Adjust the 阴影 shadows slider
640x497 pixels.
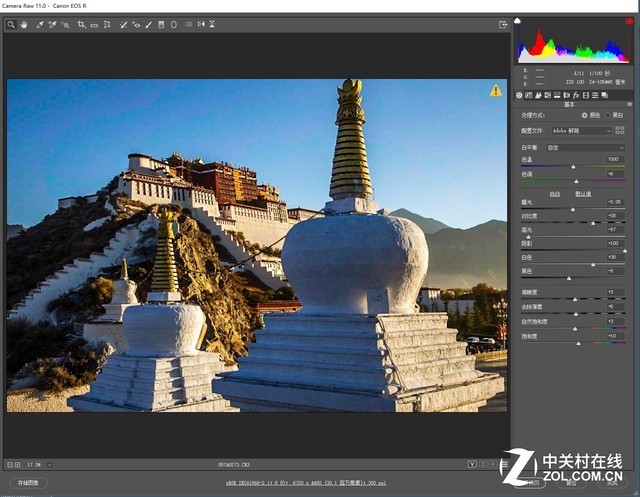click(x=624, y=251)
